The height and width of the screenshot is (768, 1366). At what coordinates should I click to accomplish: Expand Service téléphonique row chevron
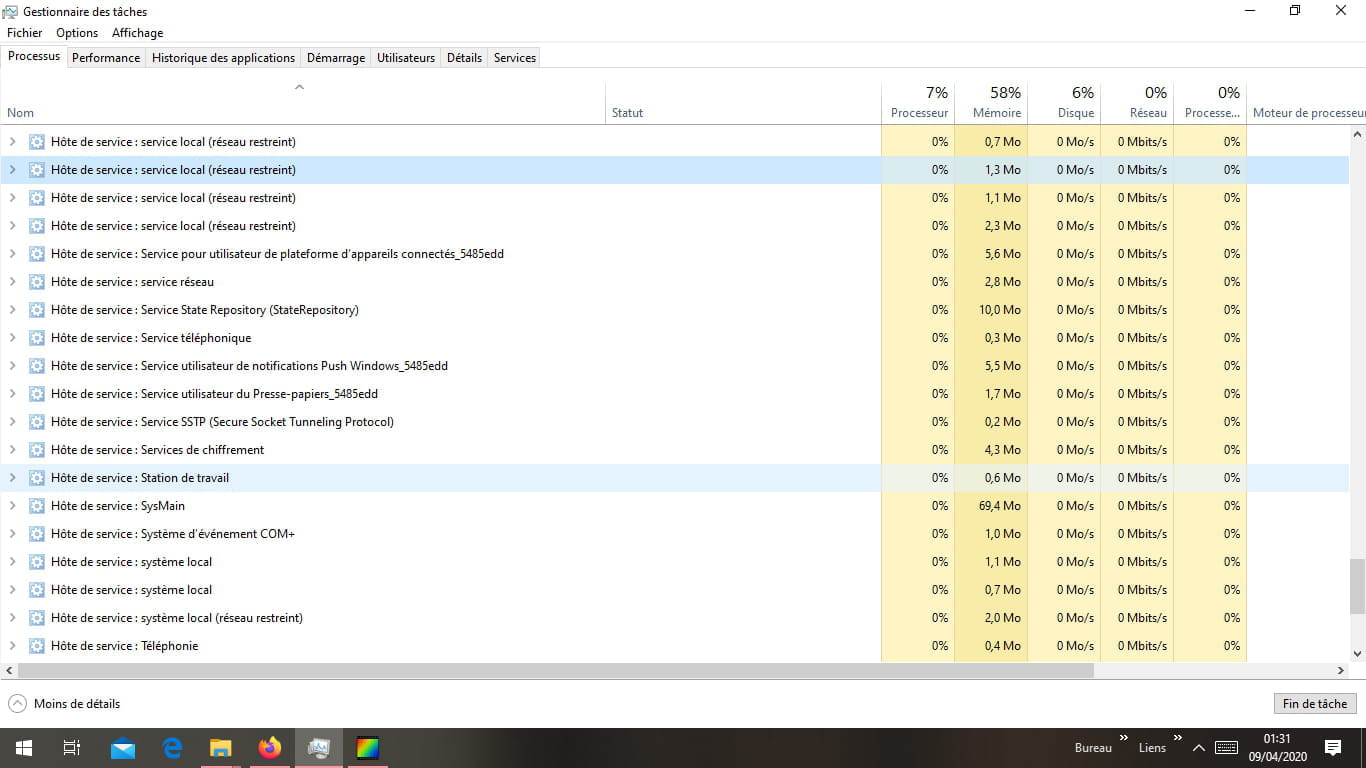point(12,338)
